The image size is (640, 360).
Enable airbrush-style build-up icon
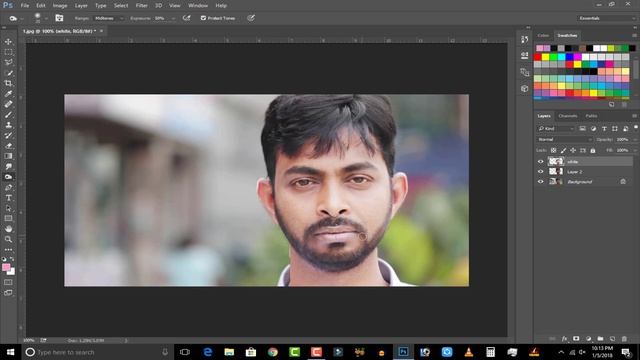(x=187, y=18)
